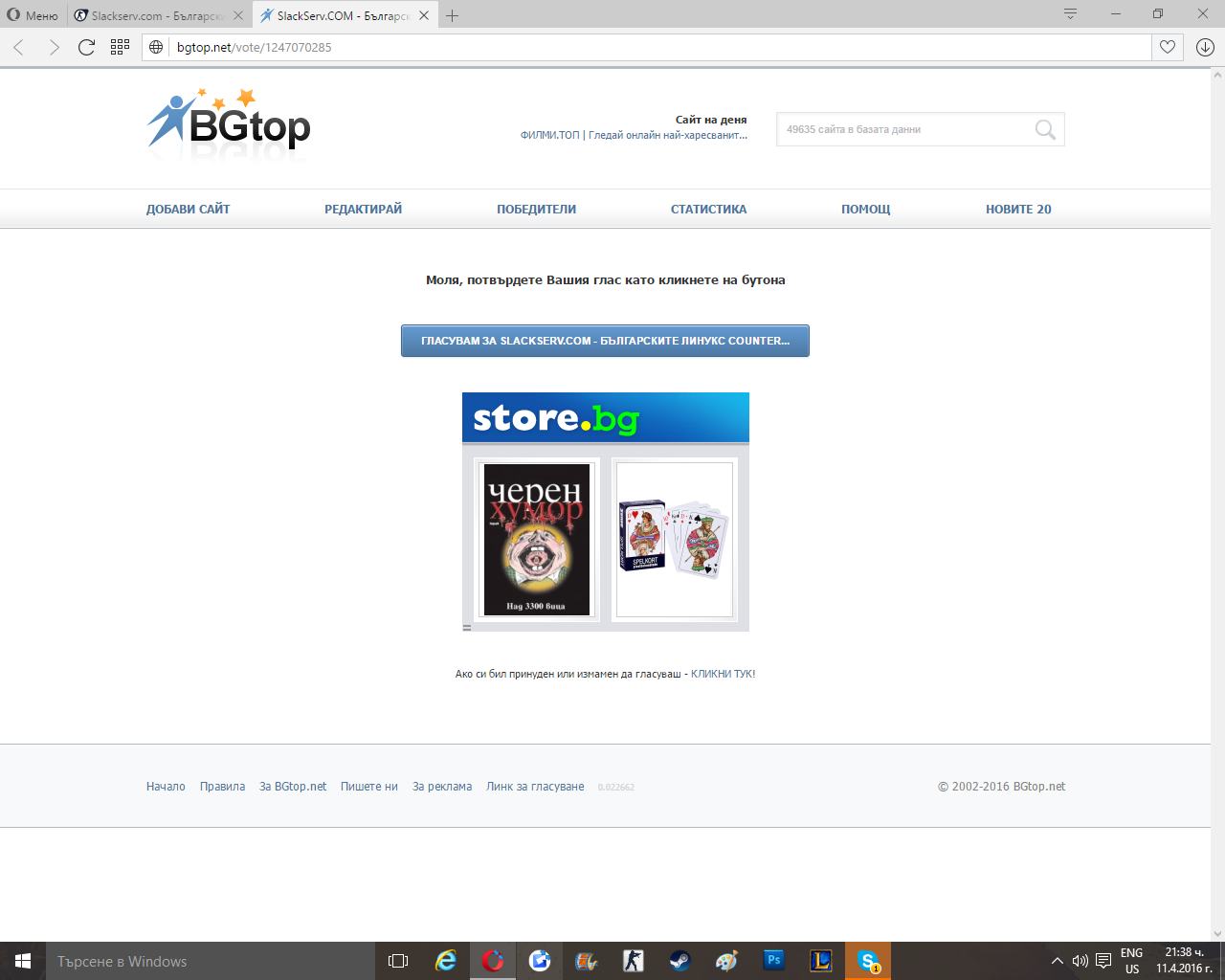This screenshot has height=980, width=1225.
Task: Open Counter-Strike taskbar icon
Action: pyautogui.click(x=633, y=961)
